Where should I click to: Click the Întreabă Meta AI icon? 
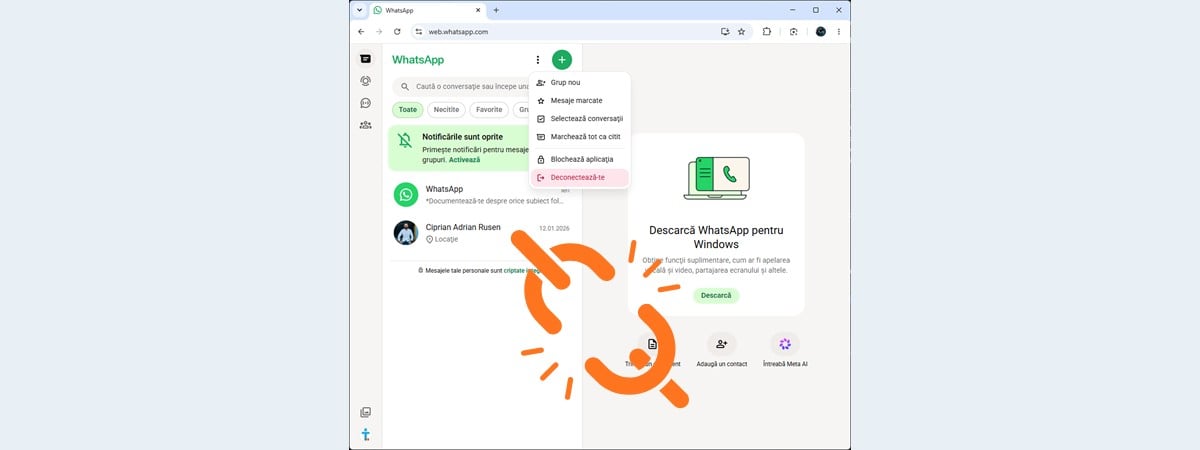(784, 344)
